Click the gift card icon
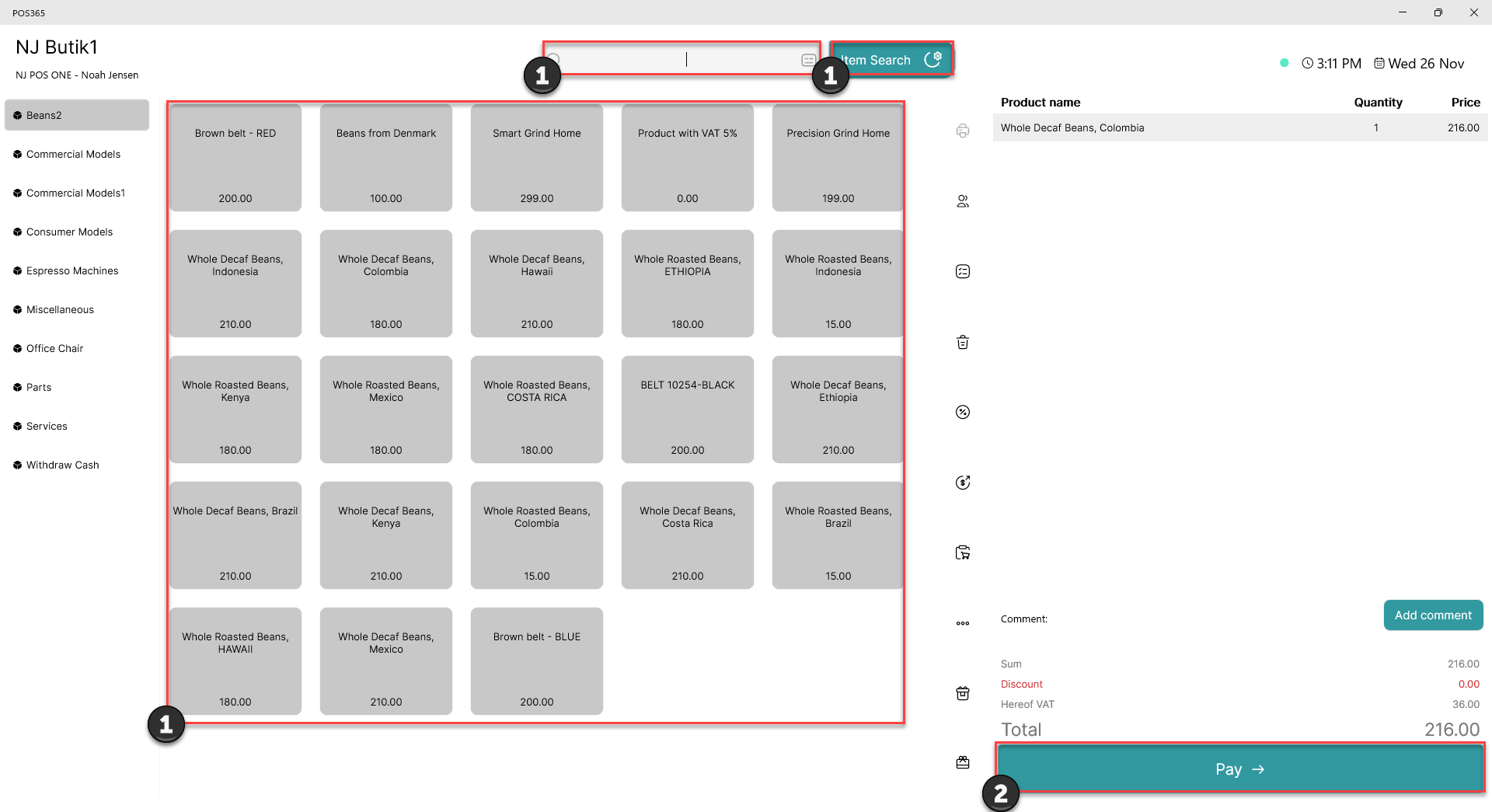The height and width of the screenshot is (812, 1492). coord(963,762)
